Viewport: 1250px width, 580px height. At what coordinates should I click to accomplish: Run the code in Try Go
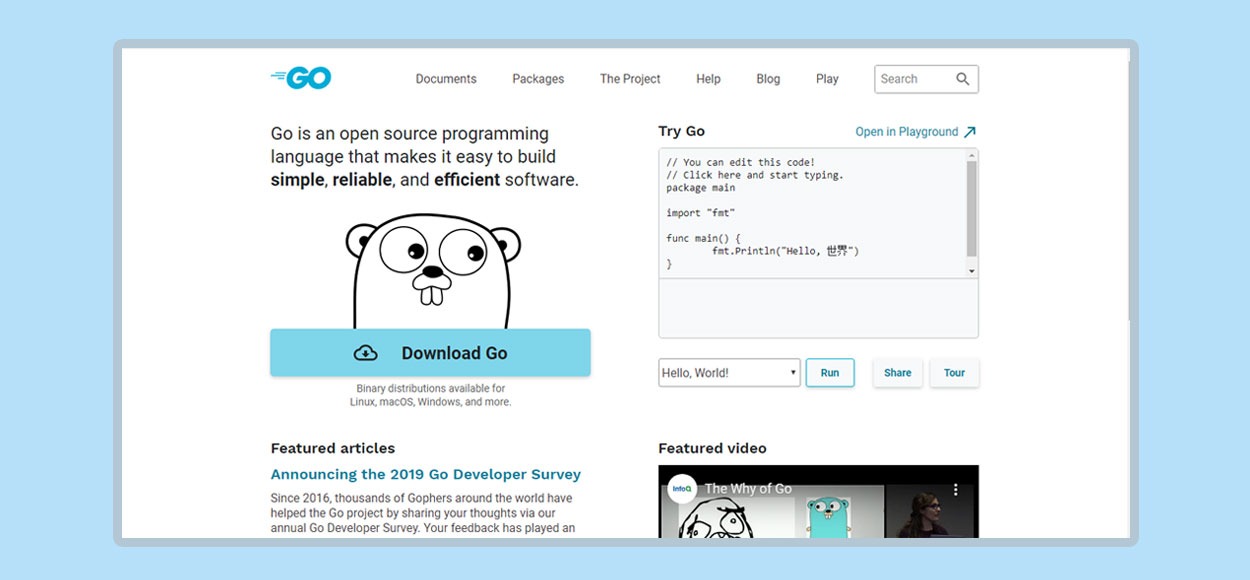click(x=830, y=373)
